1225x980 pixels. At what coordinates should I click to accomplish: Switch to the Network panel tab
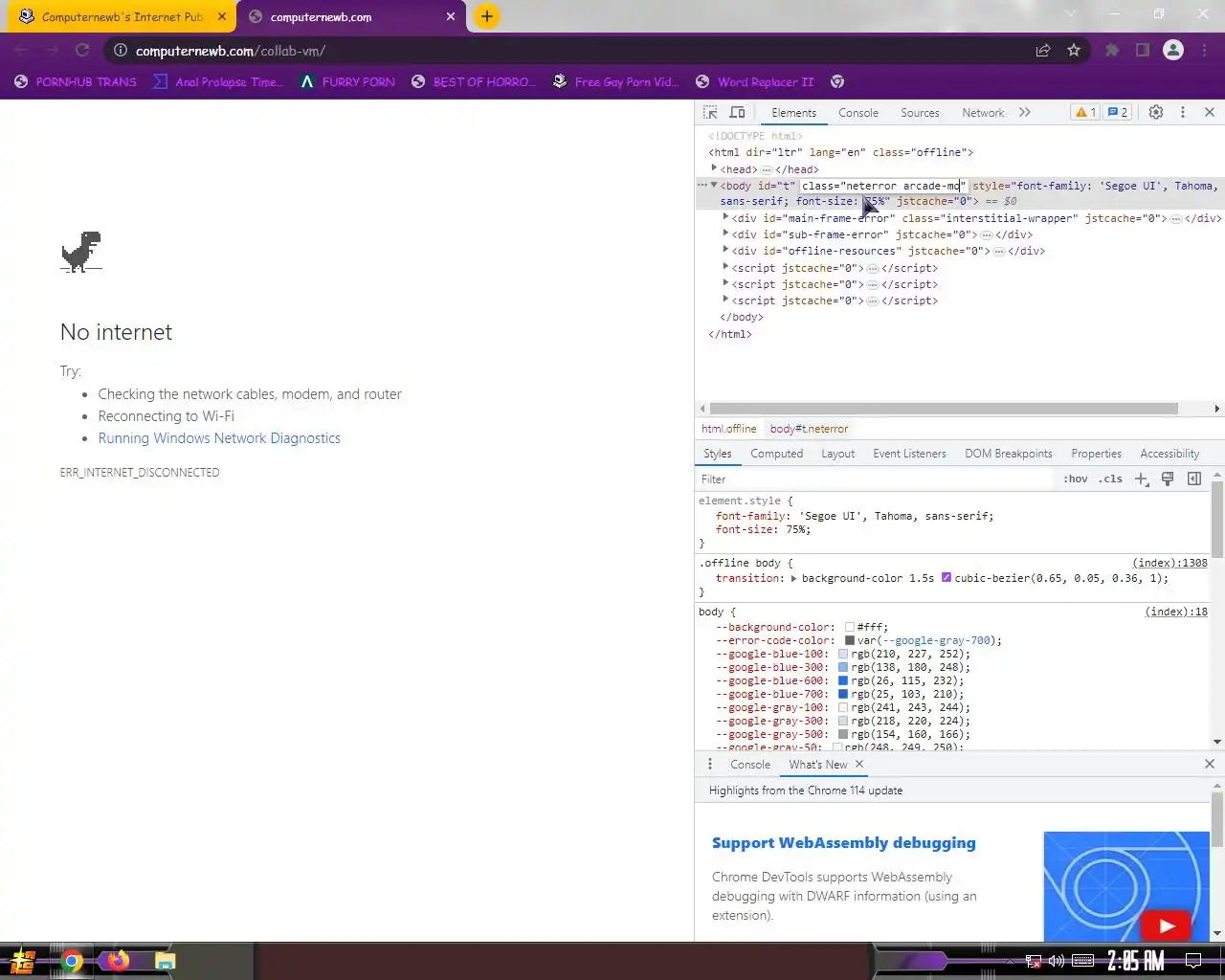[x=983, y=113]
